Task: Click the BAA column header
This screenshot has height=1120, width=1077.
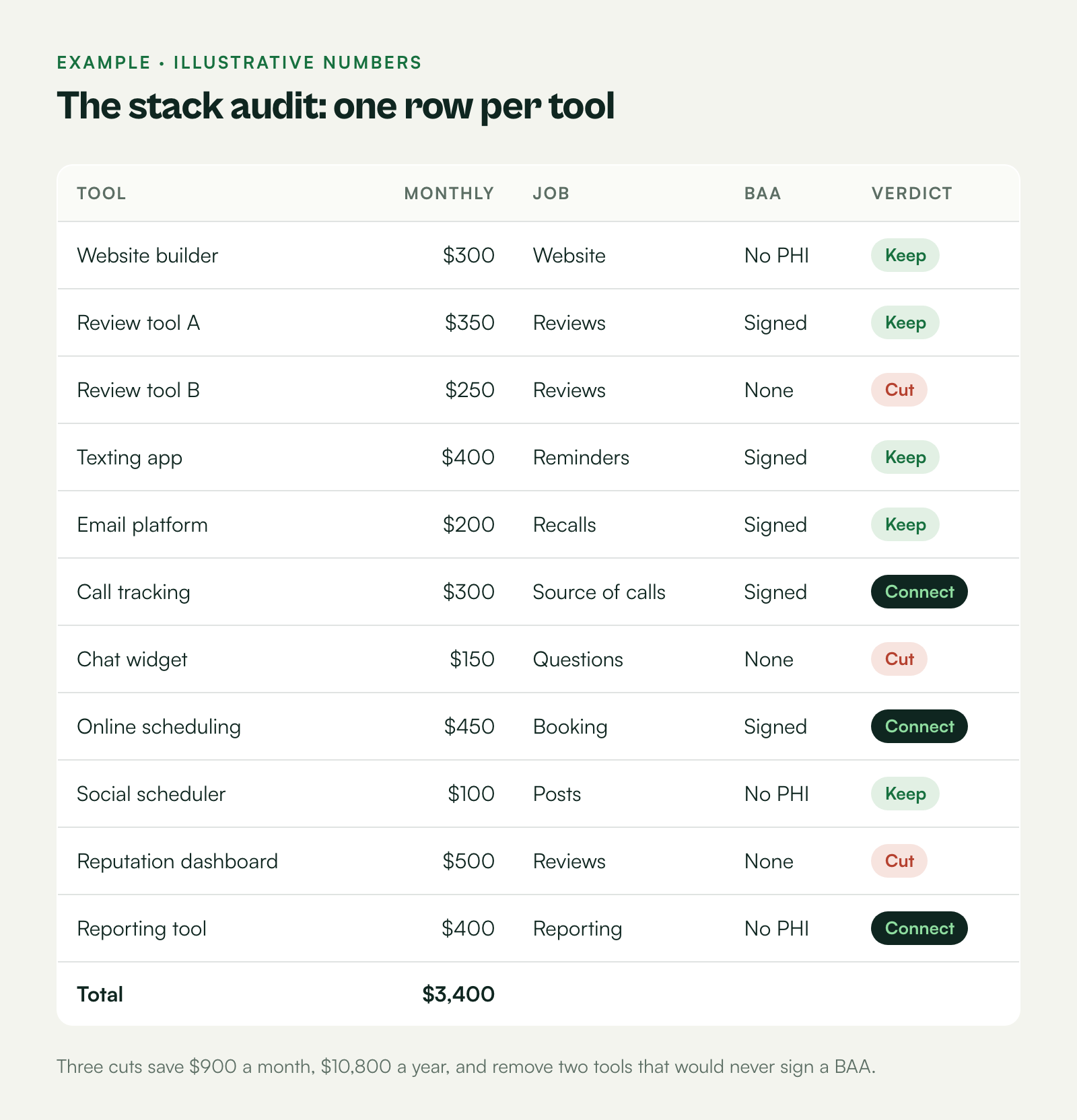Action: 763,193
